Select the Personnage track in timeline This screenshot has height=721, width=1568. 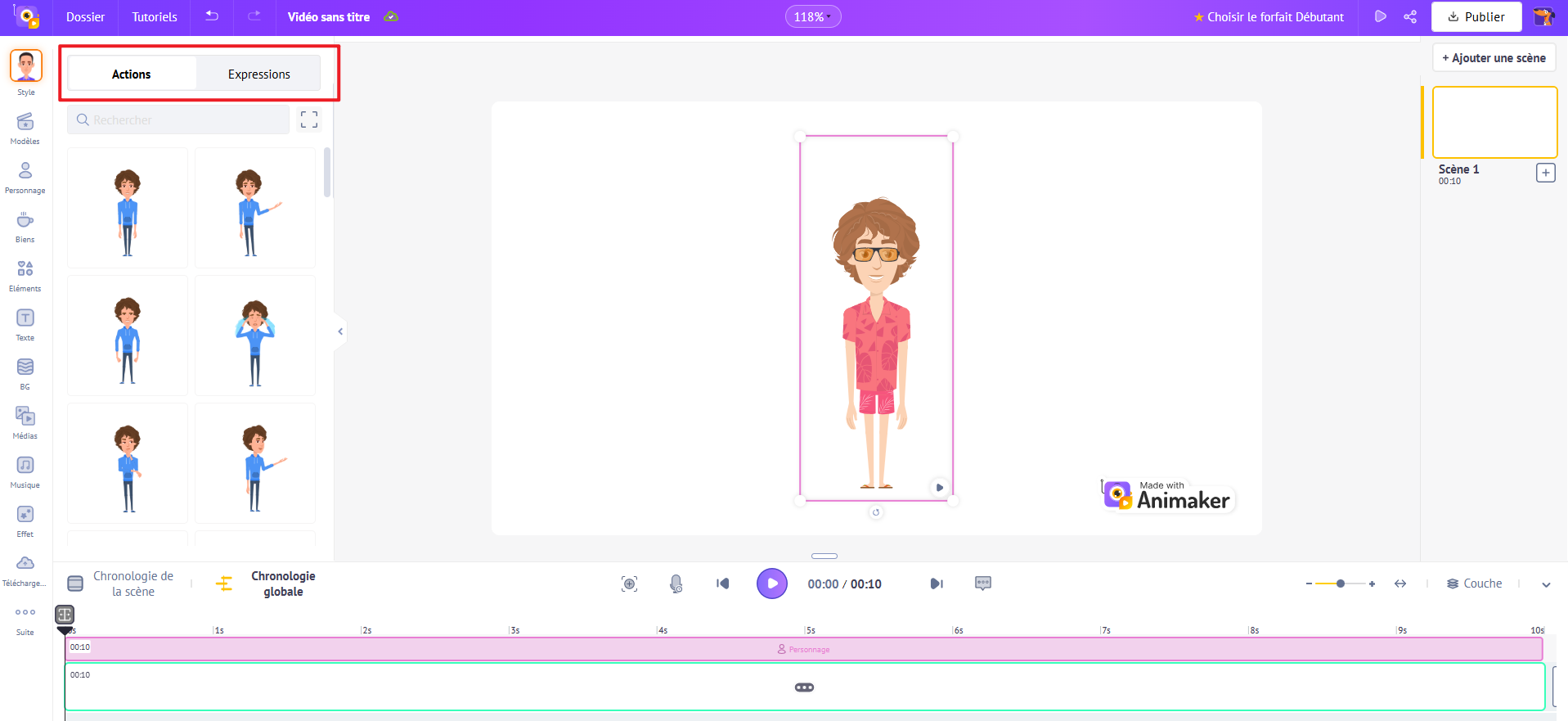coord(804,649)
